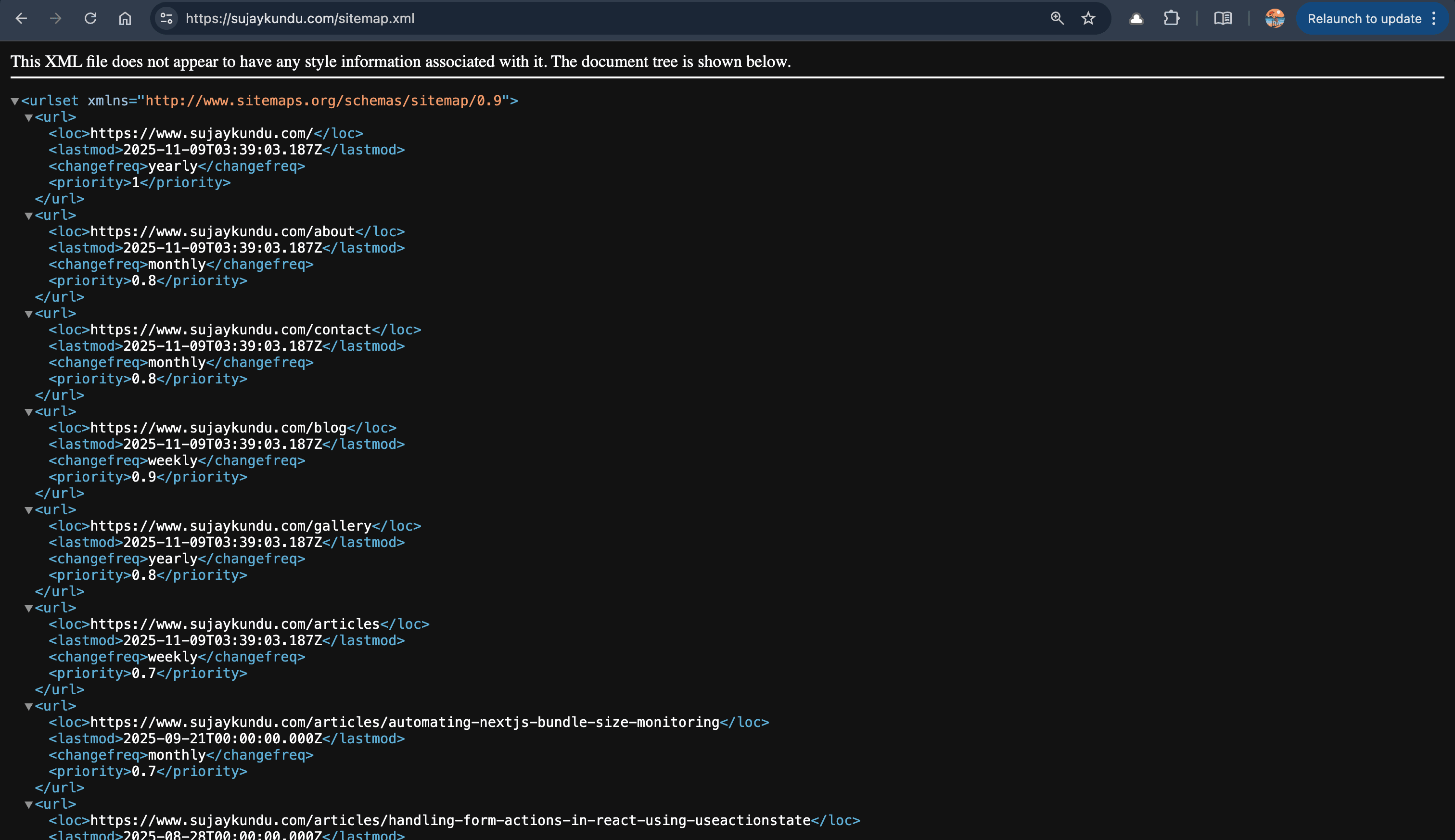
Task: Go back to the previous page
Action: pyautogui.click(x=21, y=18)
